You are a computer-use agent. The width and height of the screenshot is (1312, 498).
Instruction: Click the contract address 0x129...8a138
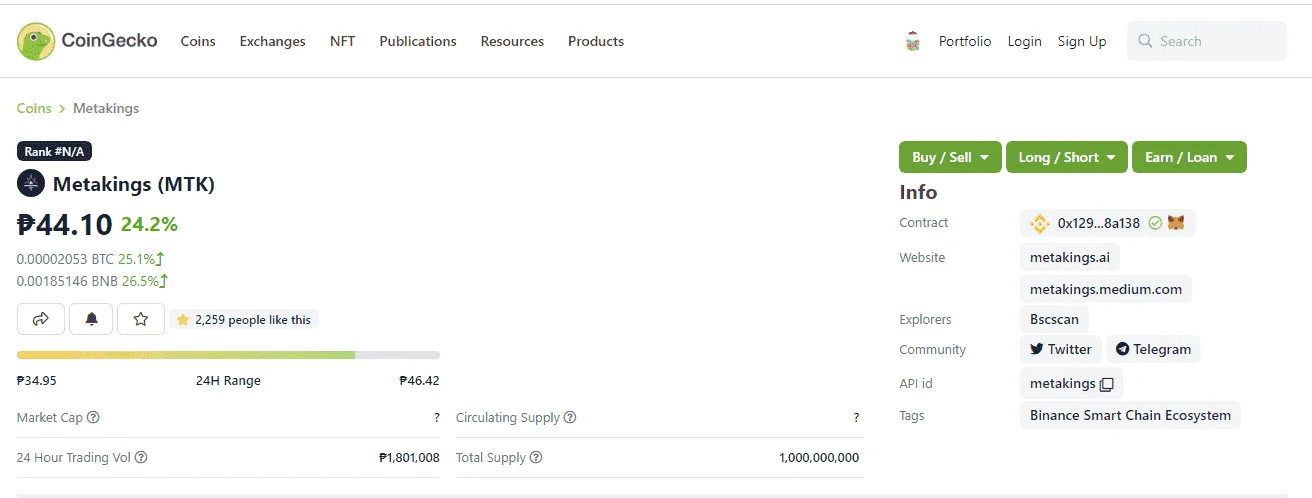pos(1099,223)
